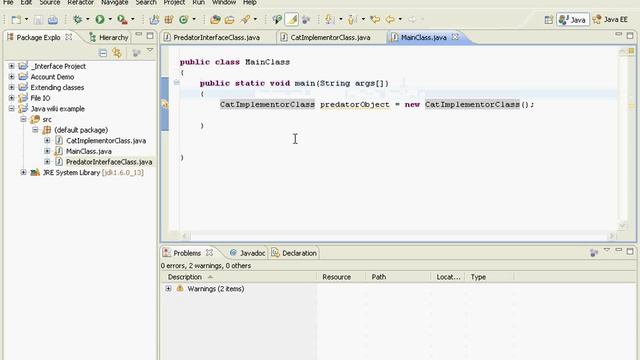Switch to PredatorInterfaceClass.java editor tab
The width and height of the screenshot is (640, 360).
click(216, 37)
